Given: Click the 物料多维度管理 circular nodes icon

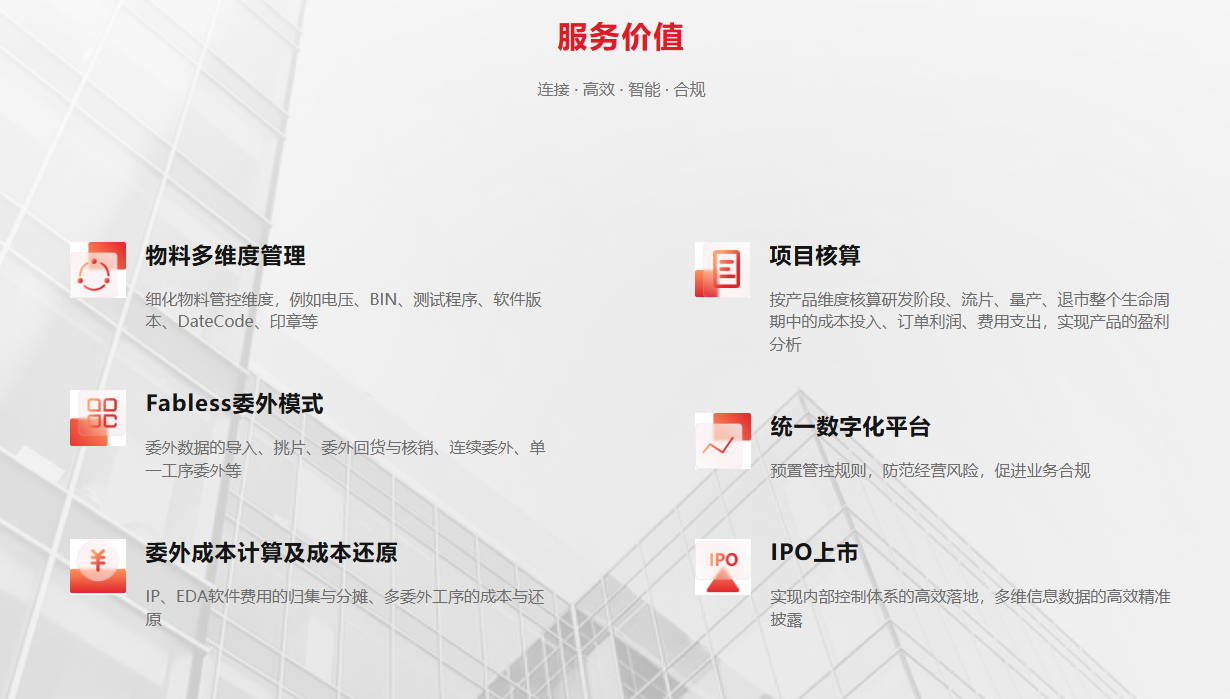Looking at the screenshot, I should coord(97,270).
